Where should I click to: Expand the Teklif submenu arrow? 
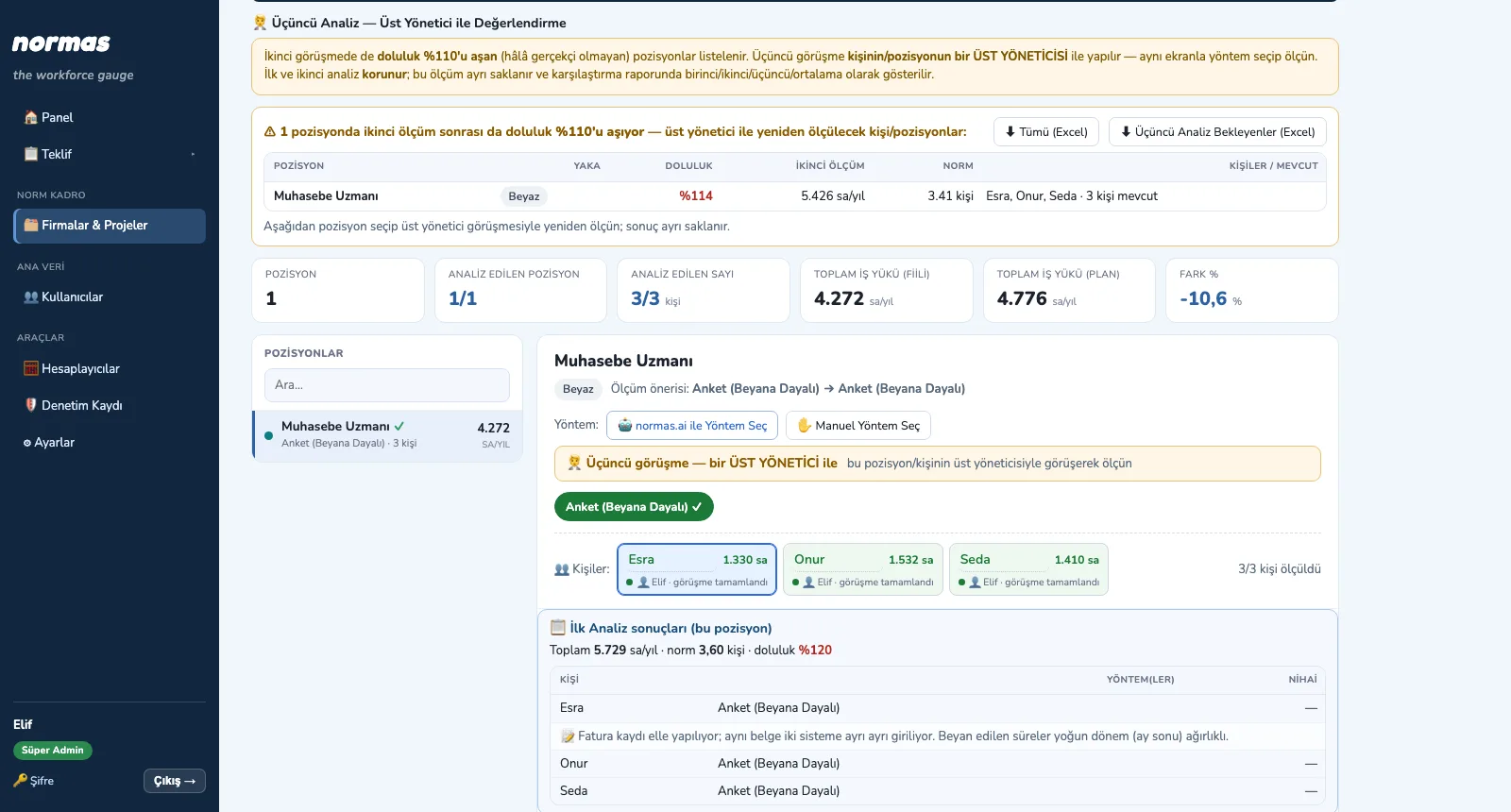[x=193, y=155]
